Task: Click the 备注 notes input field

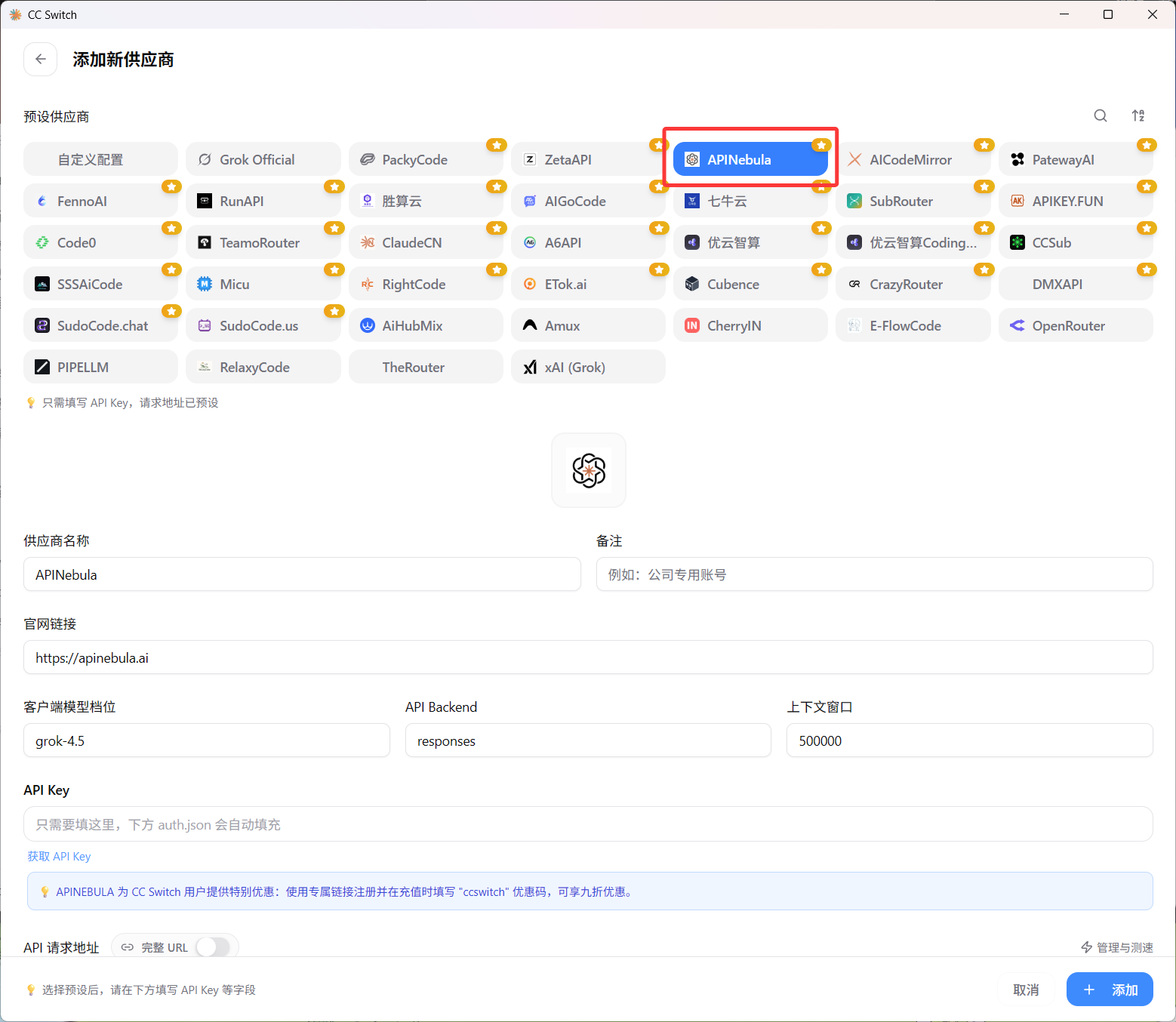Action: (874, 574)
